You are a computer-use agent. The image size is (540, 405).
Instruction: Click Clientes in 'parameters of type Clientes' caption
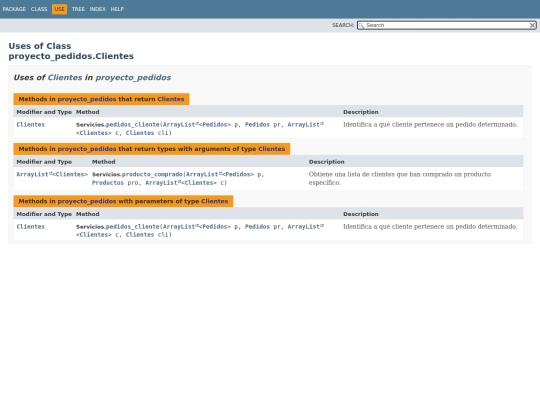pyautogui.click(x=215, y=201)
